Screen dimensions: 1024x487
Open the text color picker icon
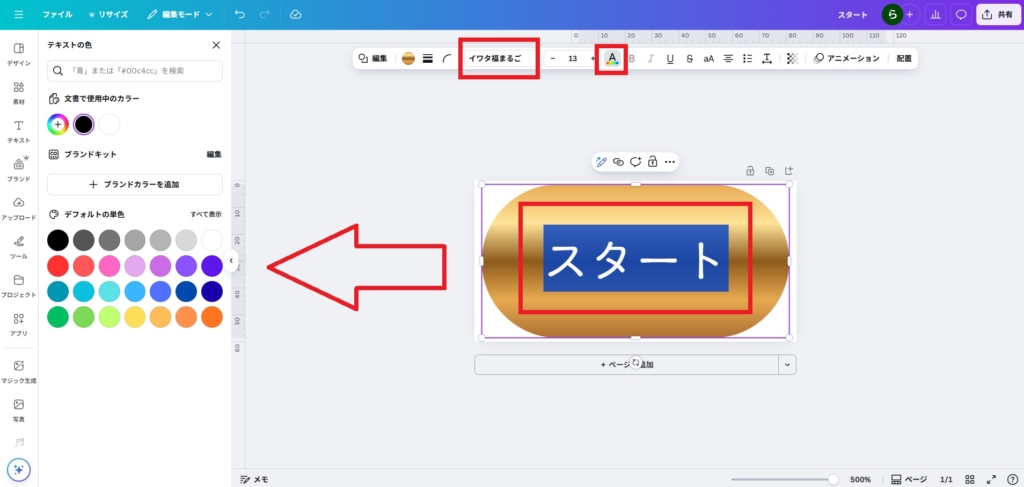pos(611,59)
